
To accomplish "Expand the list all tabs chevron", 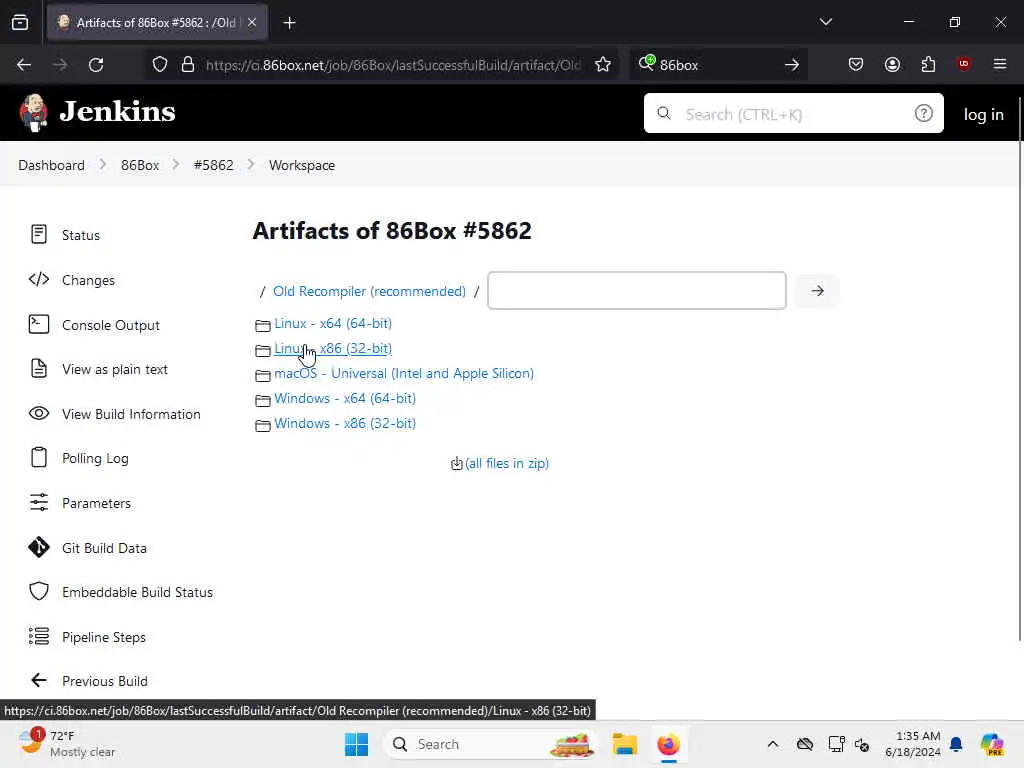I will click(x=825, y=22).
